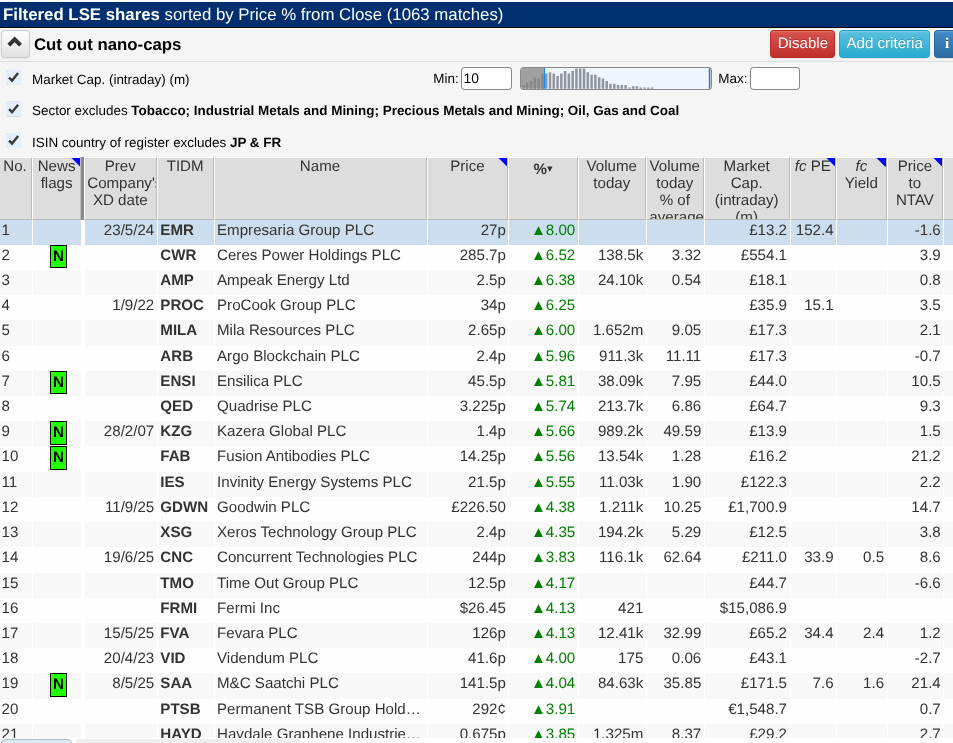Image resolution: width=953 pixels, height=743 pixels.
Task: Click the Add criteria button
Action: (884, 44)
